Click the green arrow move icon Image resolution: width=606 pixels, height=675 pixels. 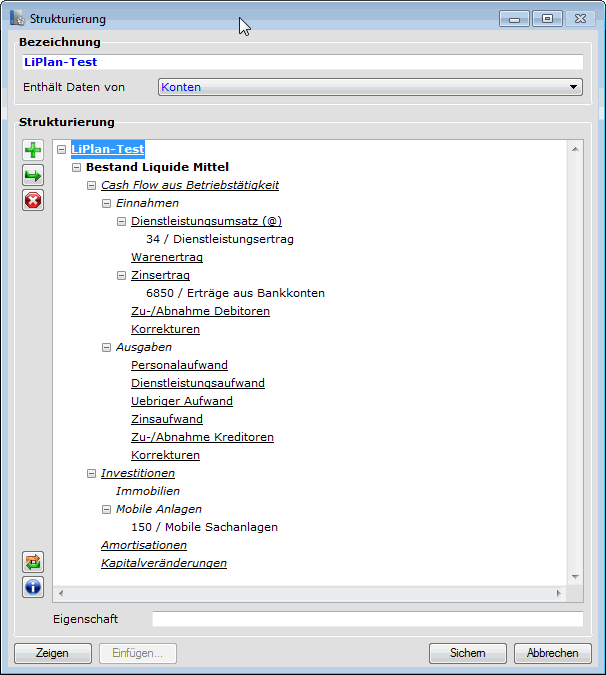[33, 176]
